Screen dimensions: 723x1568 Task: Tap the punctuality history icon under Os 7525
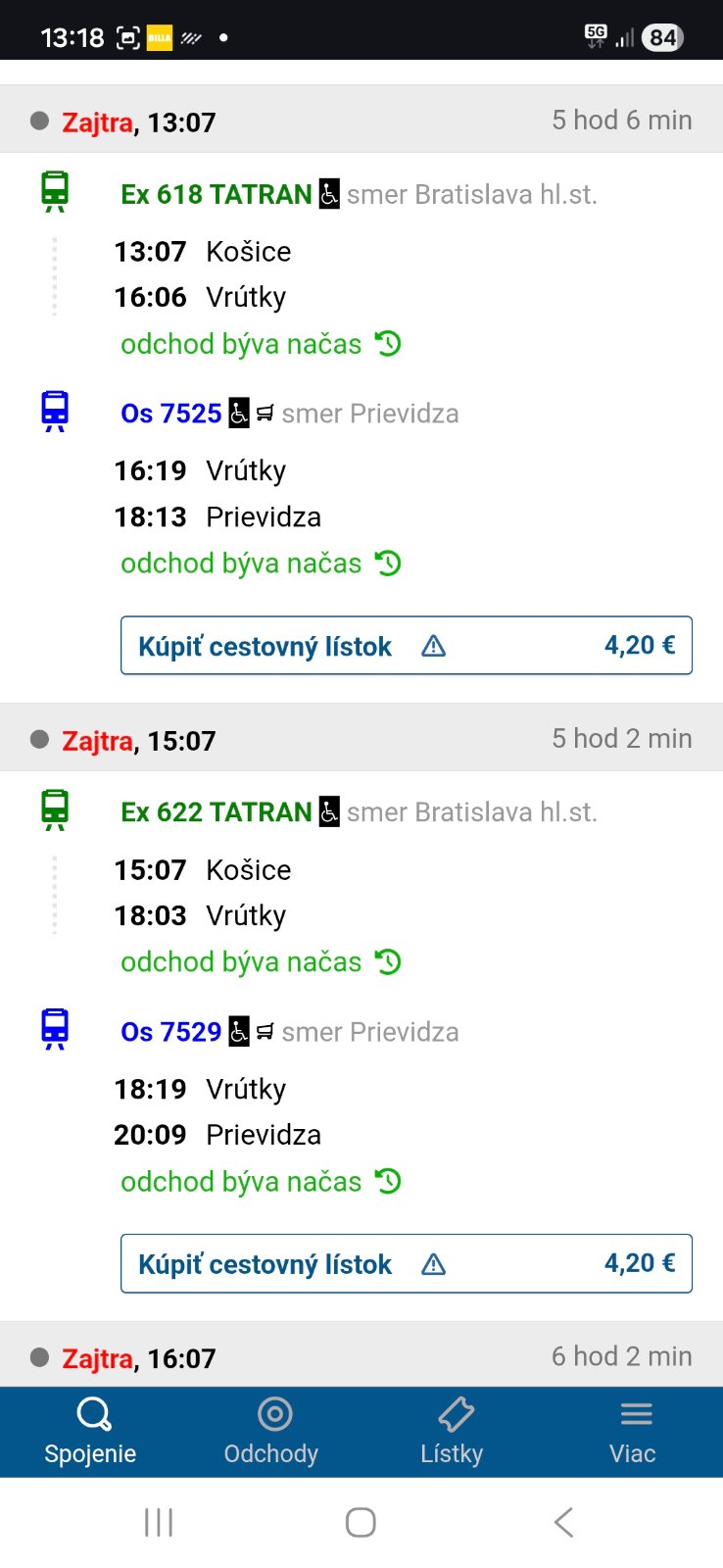389,563
